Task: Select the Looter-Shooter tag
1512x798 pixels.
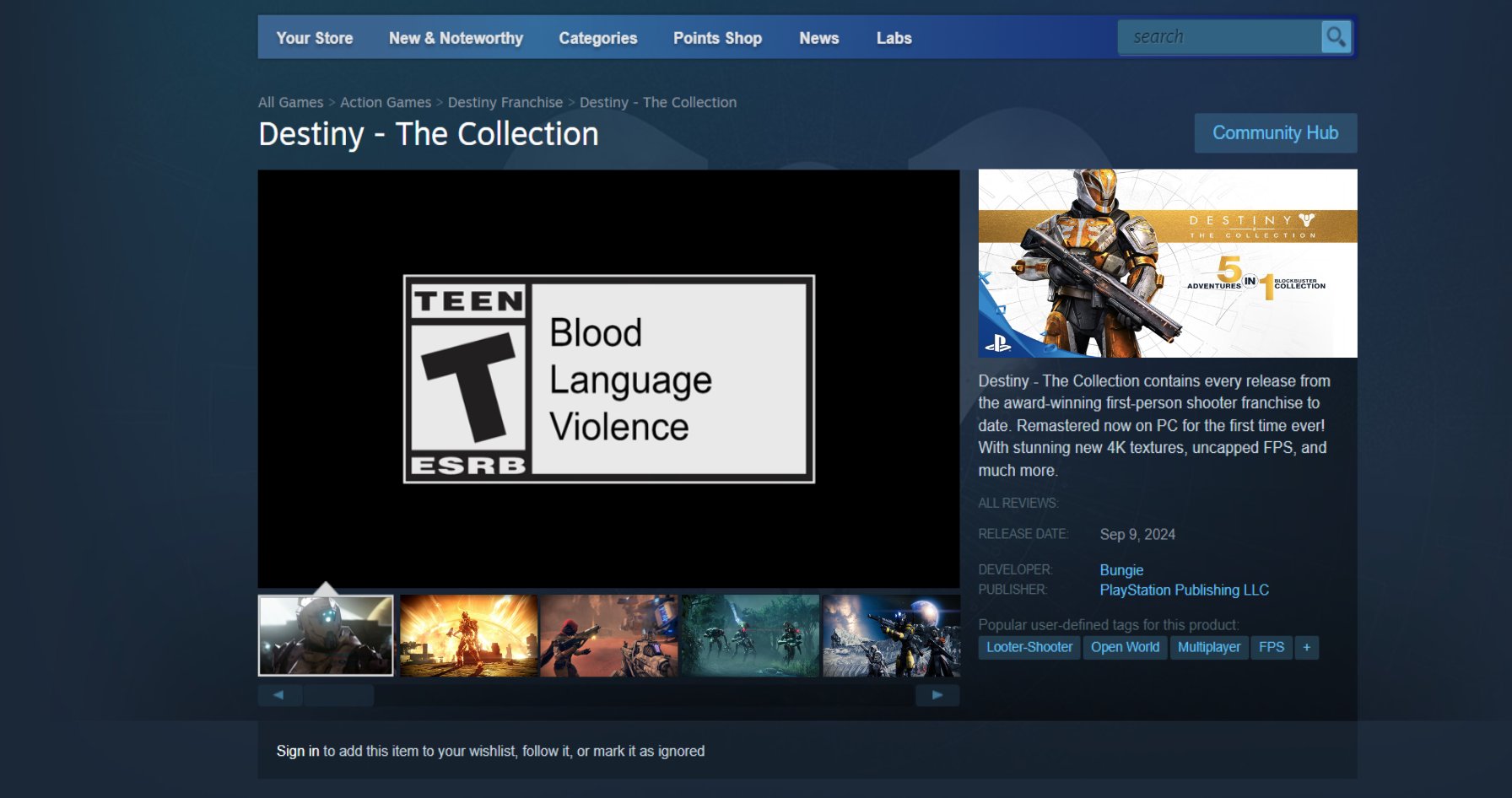Action: (1029, 647)
